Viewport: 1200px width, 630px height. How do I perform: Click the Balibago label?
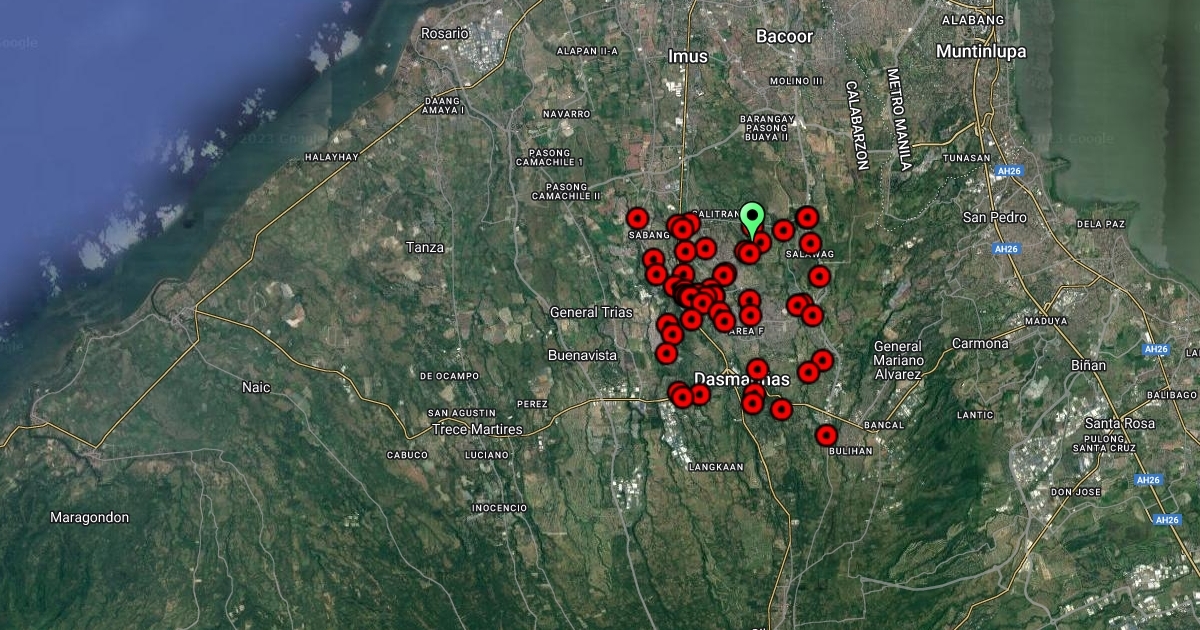tap(1170, 395)
